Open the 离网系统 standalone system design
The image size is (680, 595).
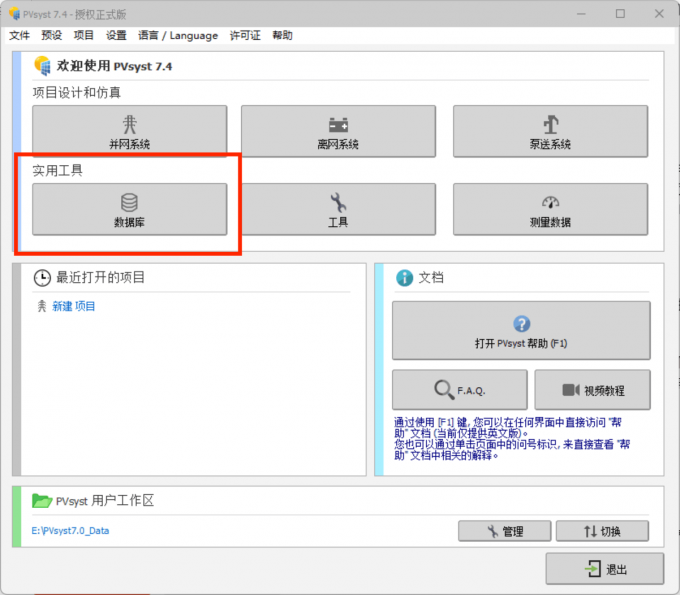(x=338, y=131)
